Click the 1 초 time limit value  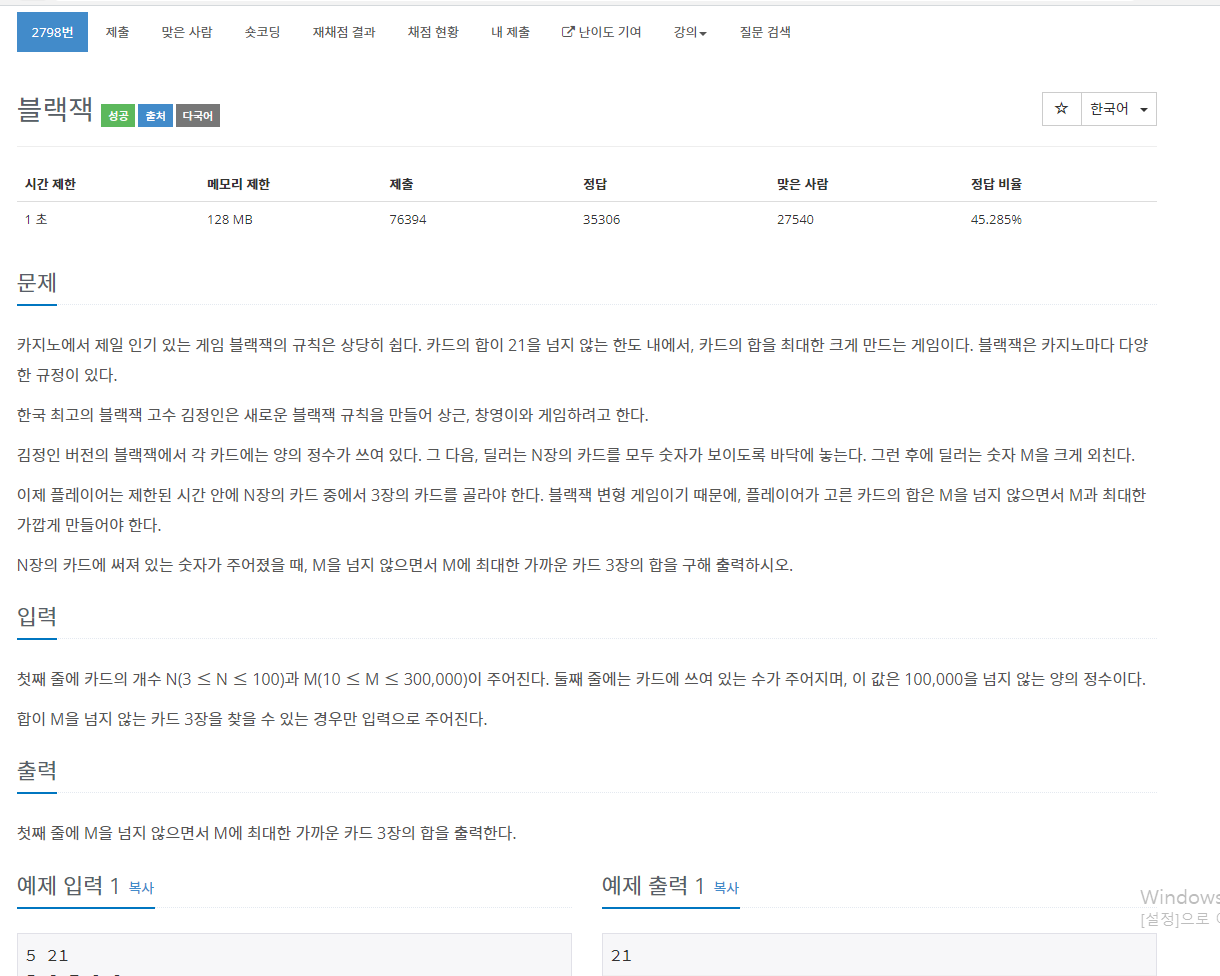(36, 219)
